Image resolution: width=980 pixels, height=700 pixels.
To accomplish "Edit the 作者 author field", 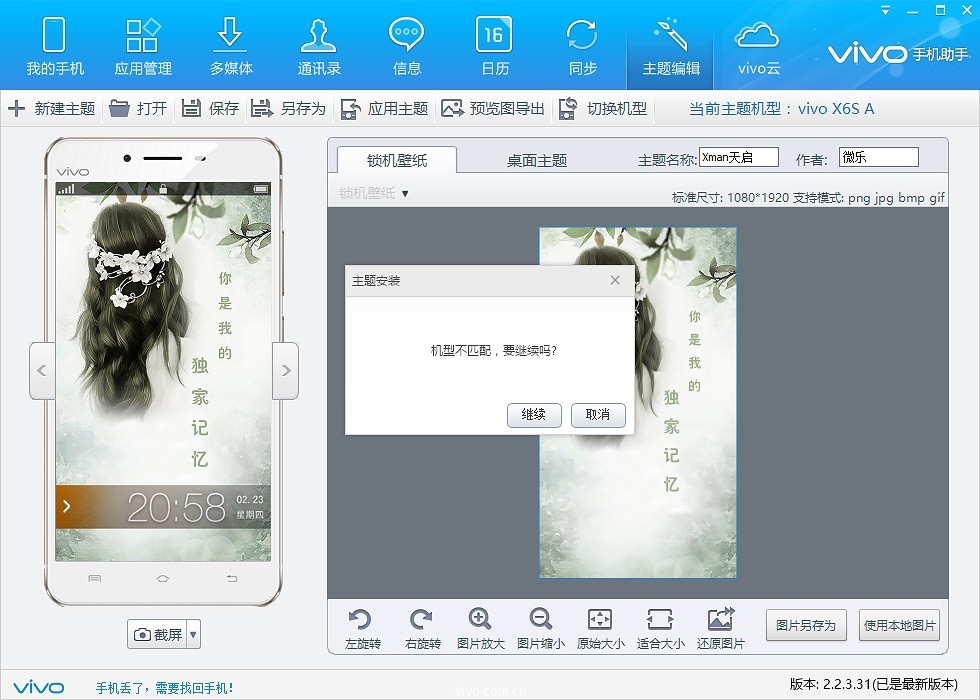I will [879, 158].
